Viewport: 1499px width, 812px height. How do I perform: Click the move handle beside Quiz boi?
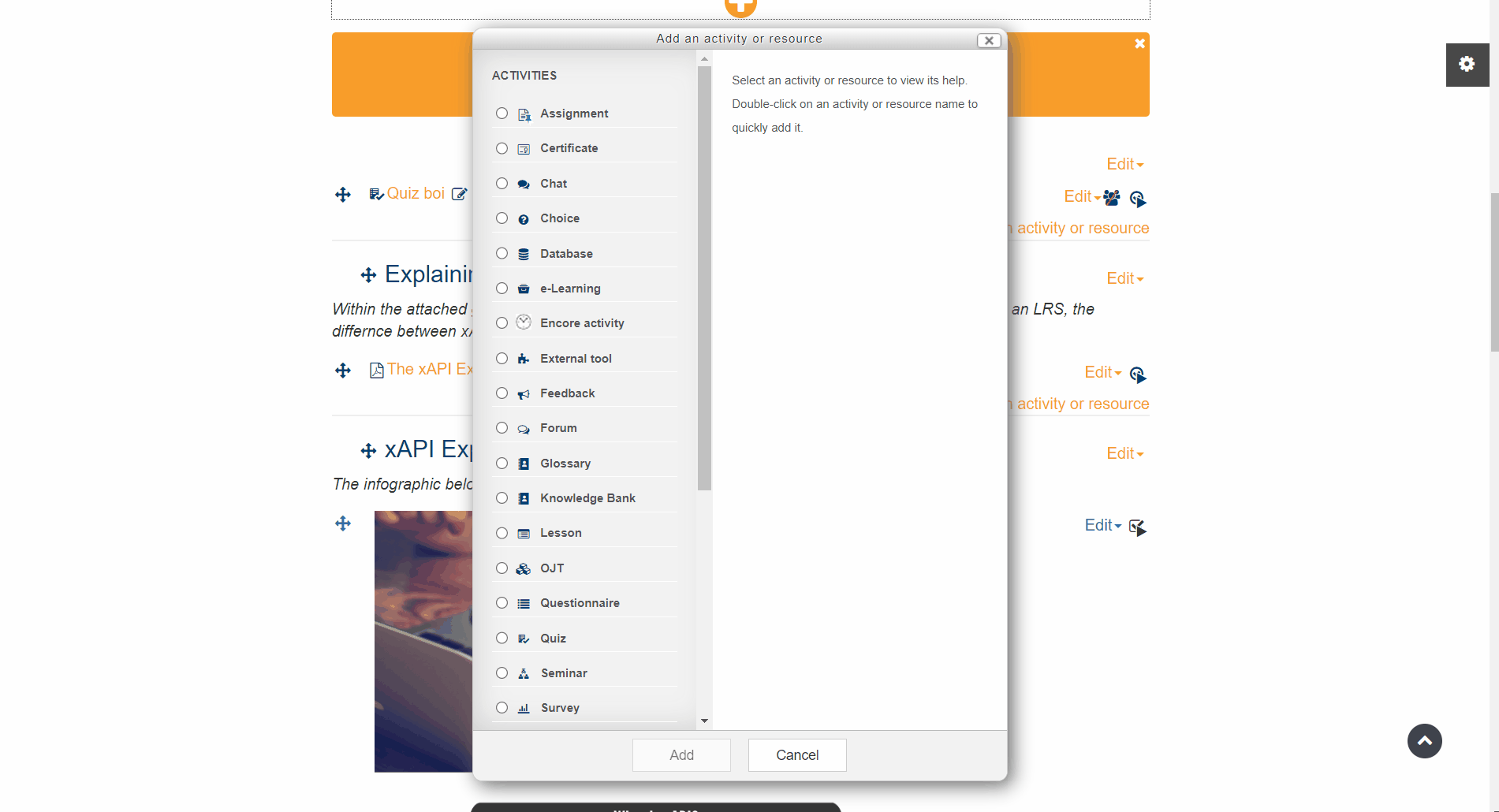pyautogui.click(x=342, y=194)
